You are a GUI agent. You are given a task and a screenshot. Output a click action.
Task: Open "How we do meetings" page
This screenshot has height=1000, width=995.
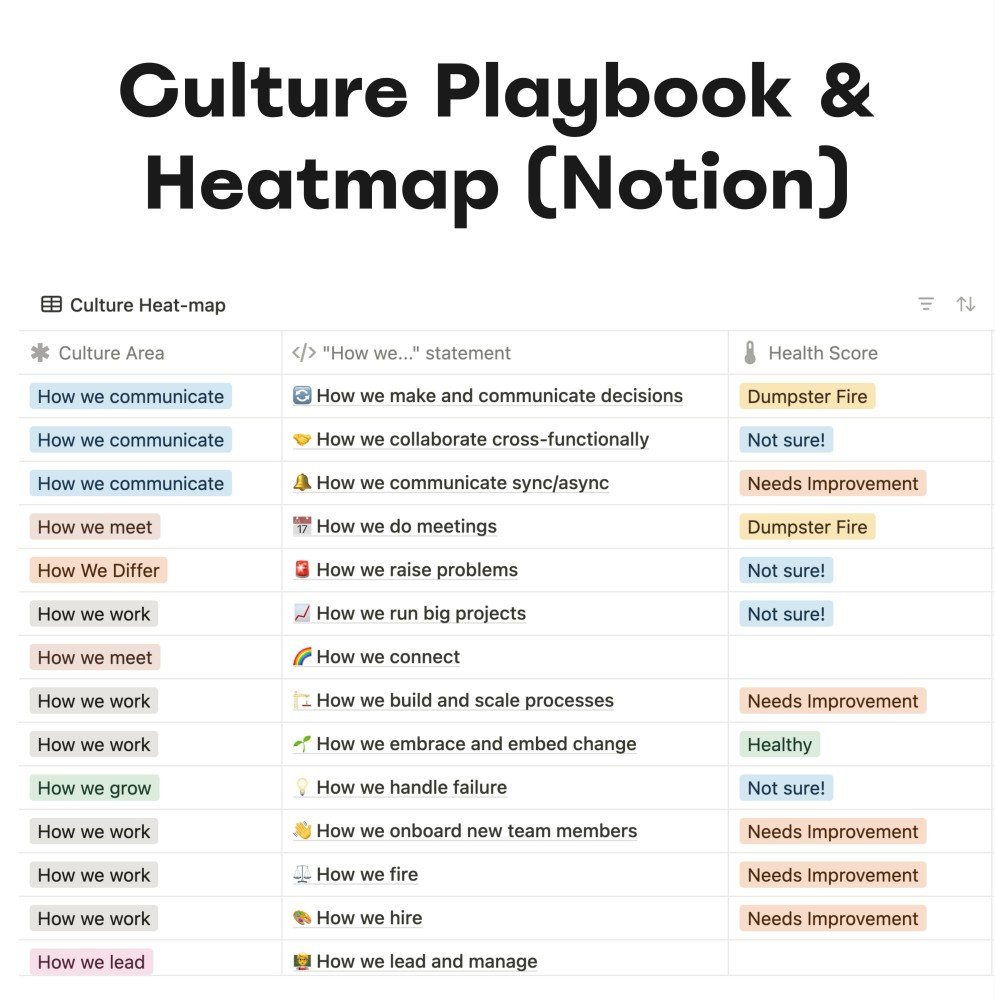tap(406, 526)
